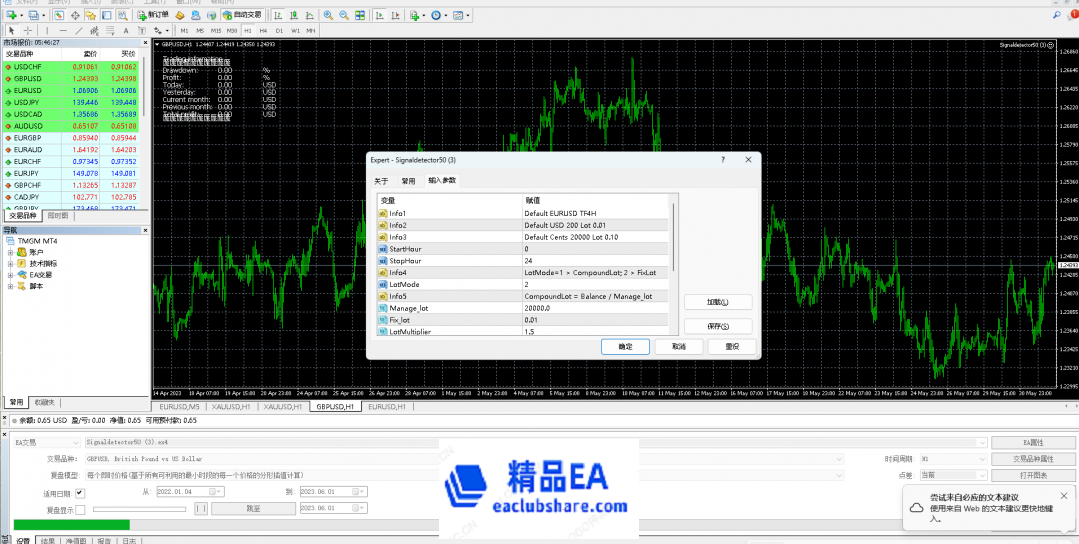
Task: Switch chart to the H4 timeframe
Action: [264, 31]
